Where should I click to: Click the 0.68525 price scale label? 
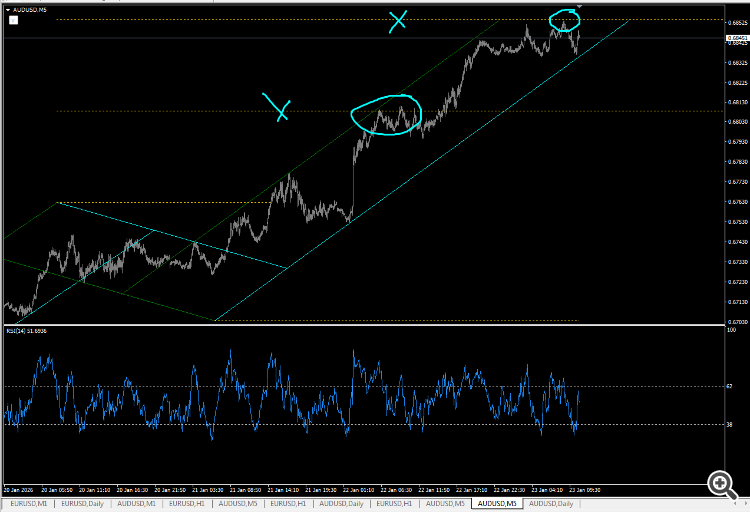coord(738,22)
